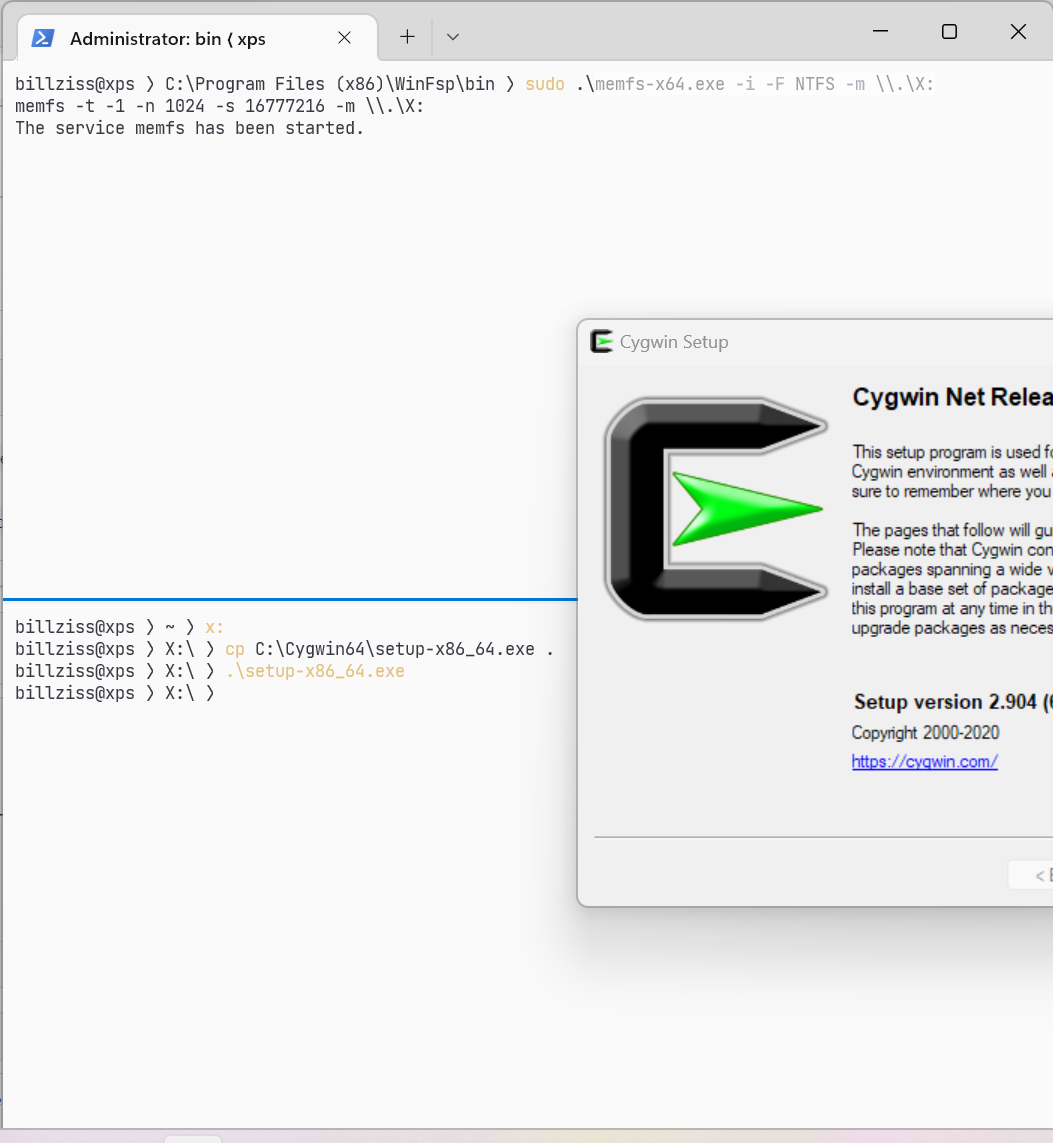Close the Administrator: bin tab
This screenshot has width=1053, height=1143.
345,38
